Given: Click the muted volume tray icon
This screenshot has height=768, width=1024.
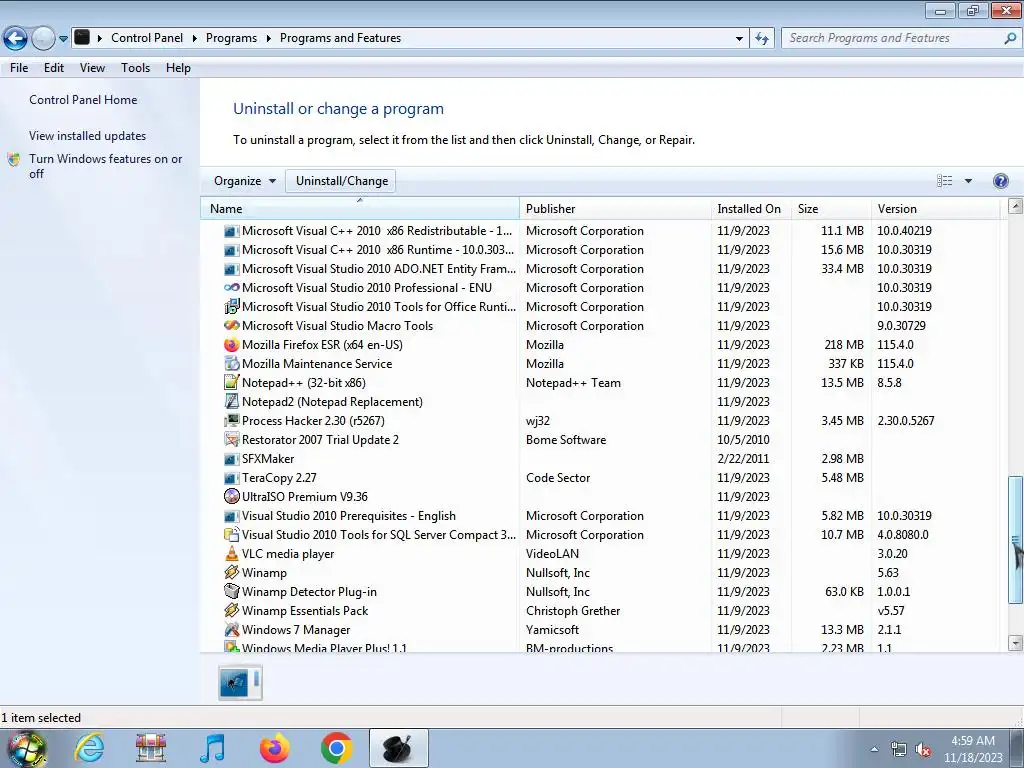Looking at the screenshot, I should click(x=923, y=750).
